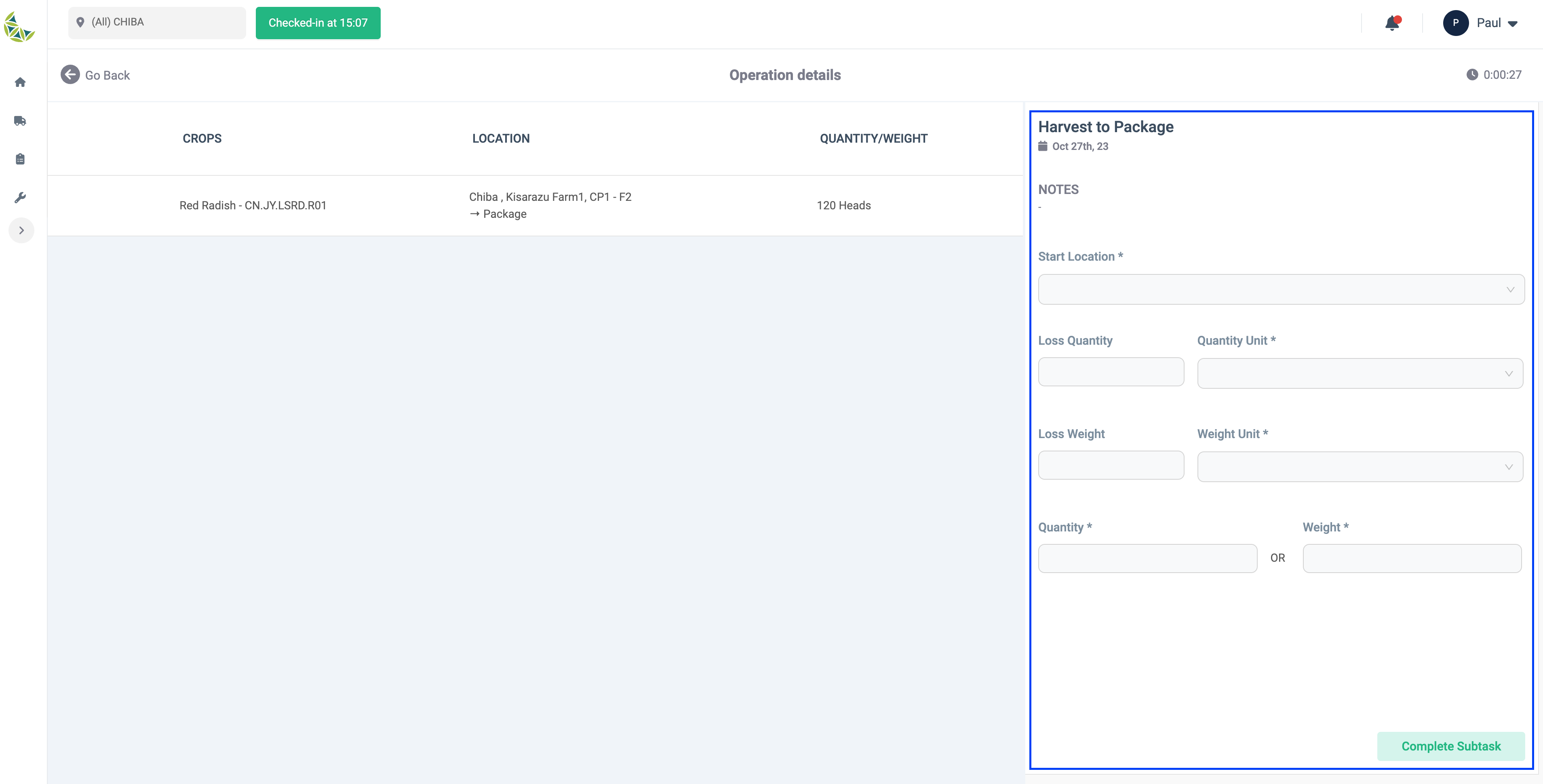Click the Checked-in at 15:07 button

click(x=318, y=23)
